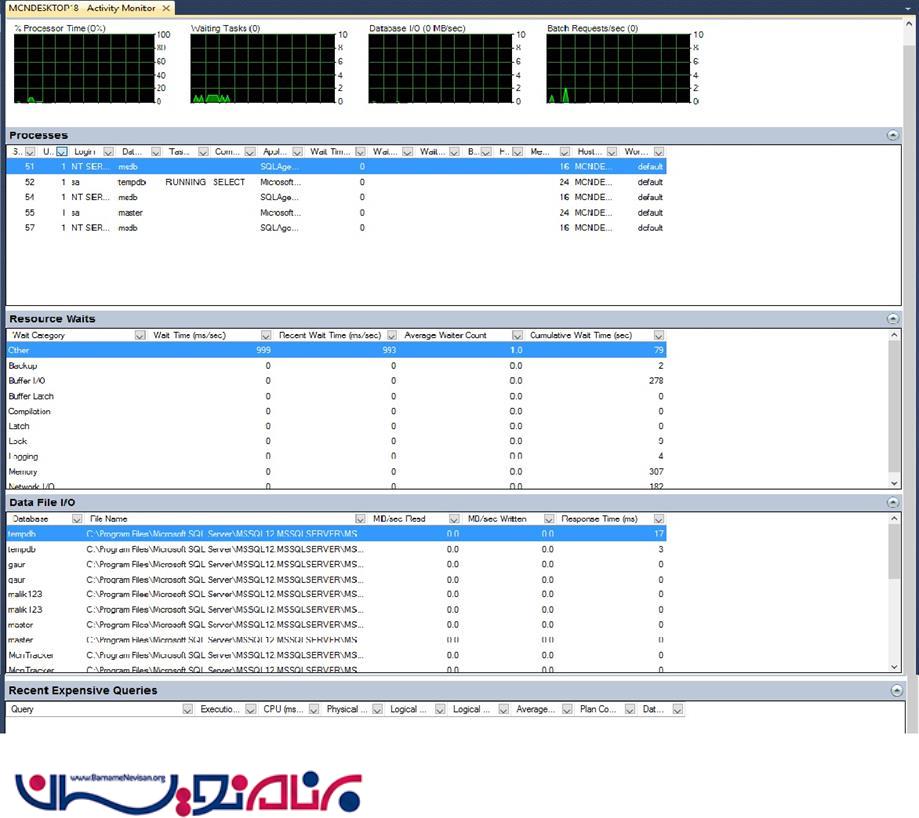Open the File Name column filter dropdown
919x818 pixels.
pos(360,519)
